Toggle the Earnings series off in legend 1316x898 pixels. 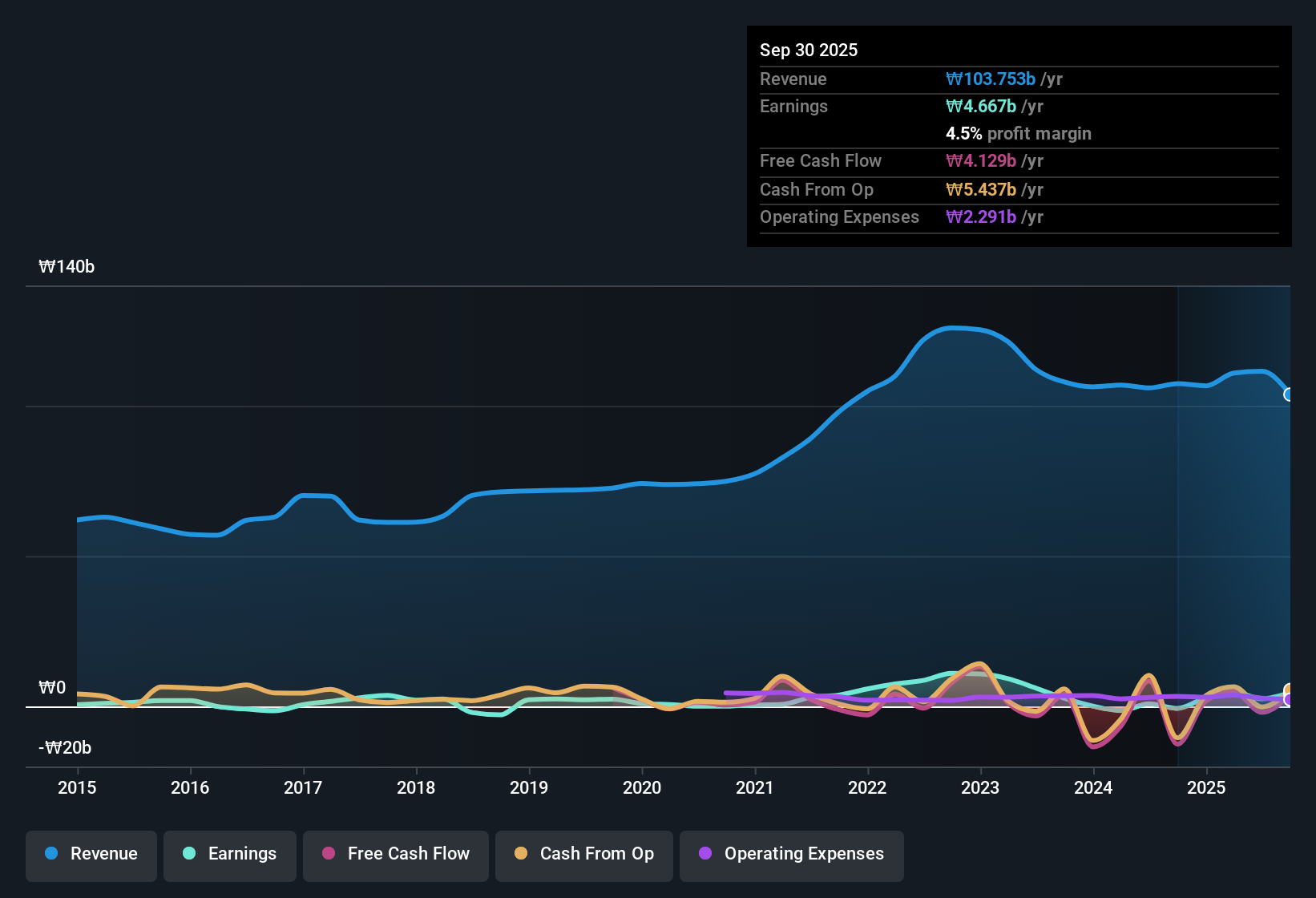[x=229, y=854]
